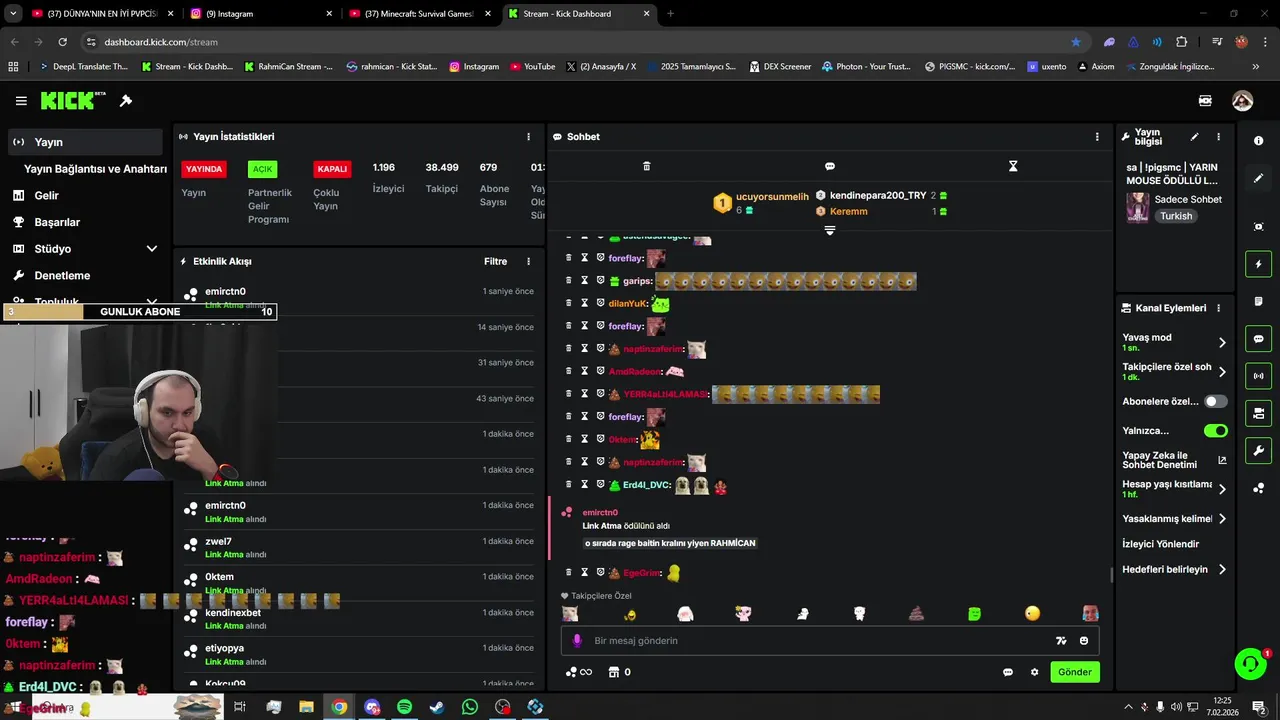
Task: Open Yayın Bağlantısı ve Anahtarı
Action: [x=95, y=169]
